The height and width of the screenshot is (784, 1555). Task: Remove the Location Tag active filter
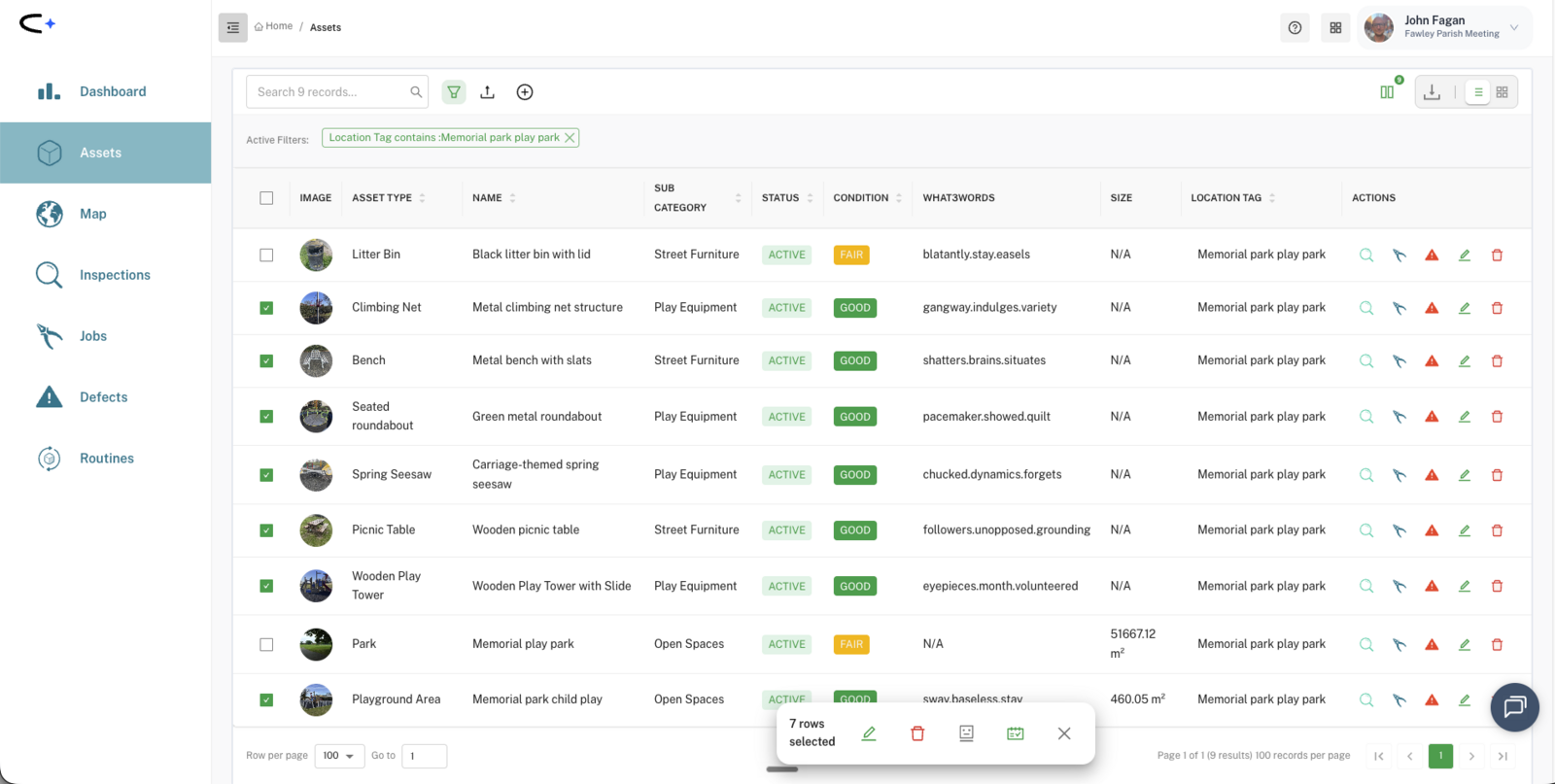point(570,138)
